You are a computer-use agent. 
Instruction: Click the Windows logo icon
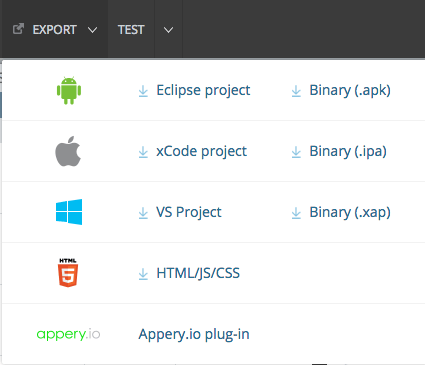tap(69, 212)
